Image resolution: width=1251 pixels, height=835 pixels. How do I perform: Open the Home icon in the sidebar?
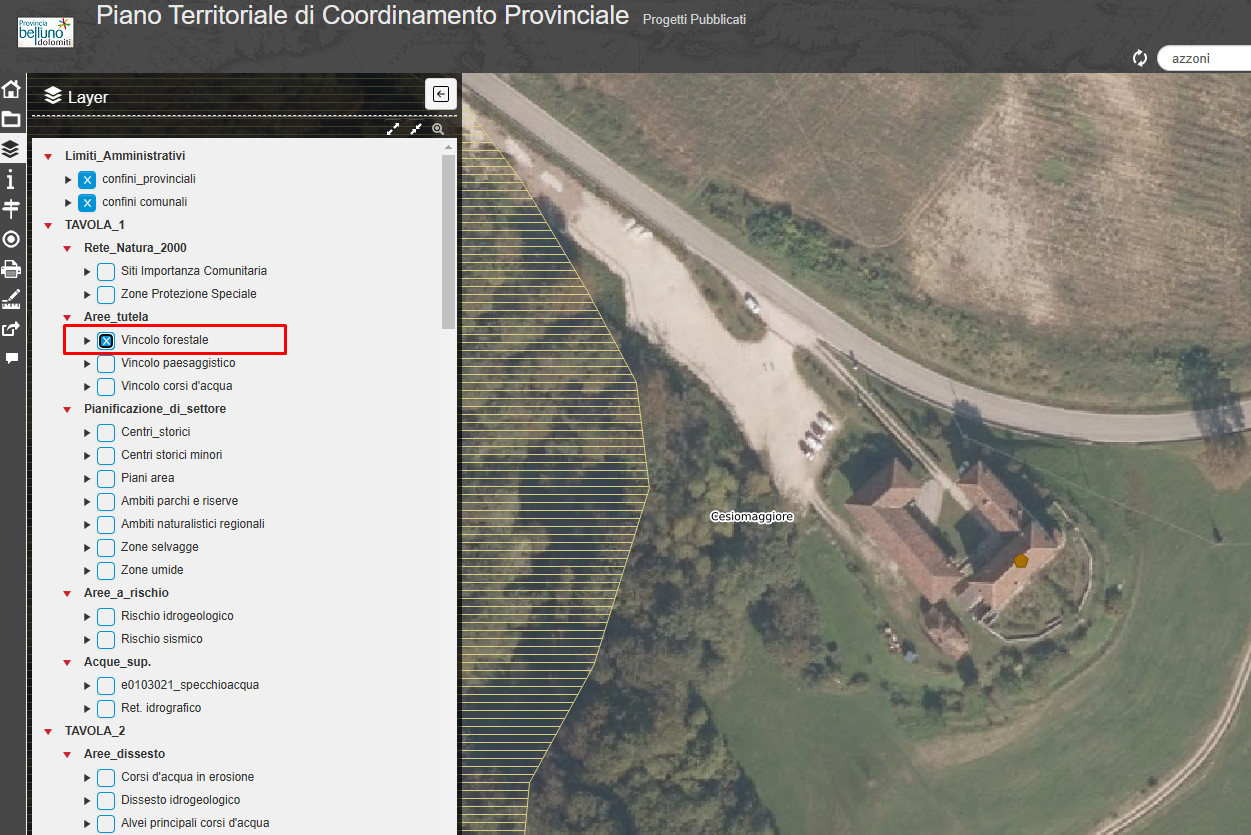pos(11,89)
